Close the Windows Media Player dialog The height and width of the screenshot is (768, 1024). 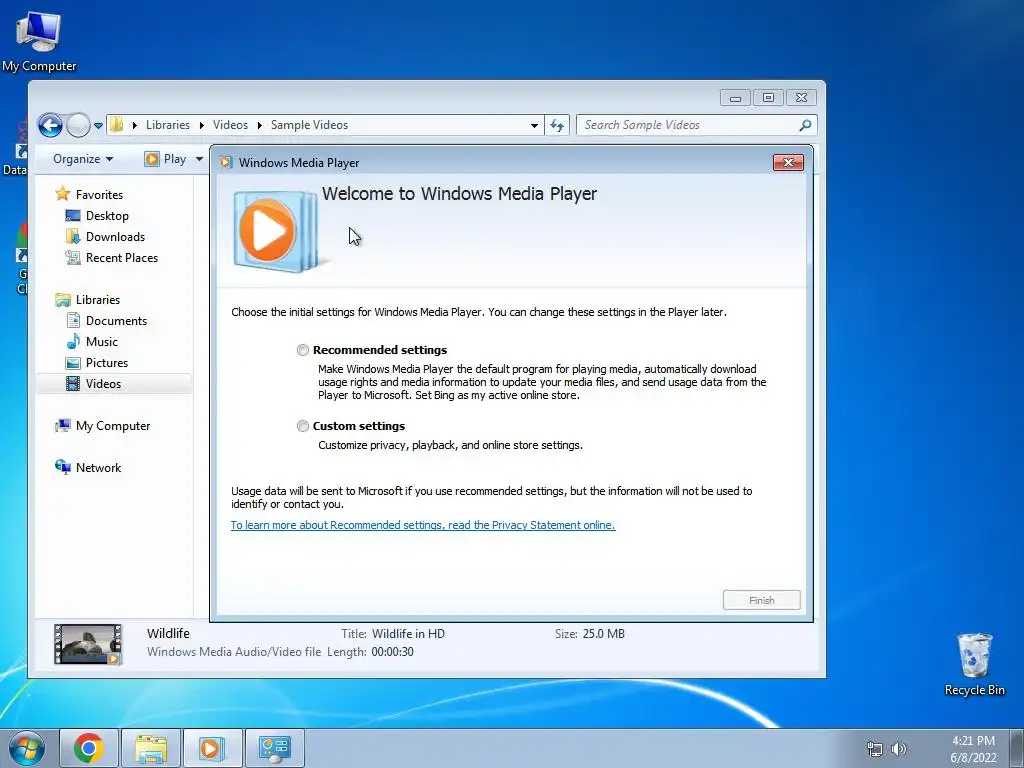(788, 163)
